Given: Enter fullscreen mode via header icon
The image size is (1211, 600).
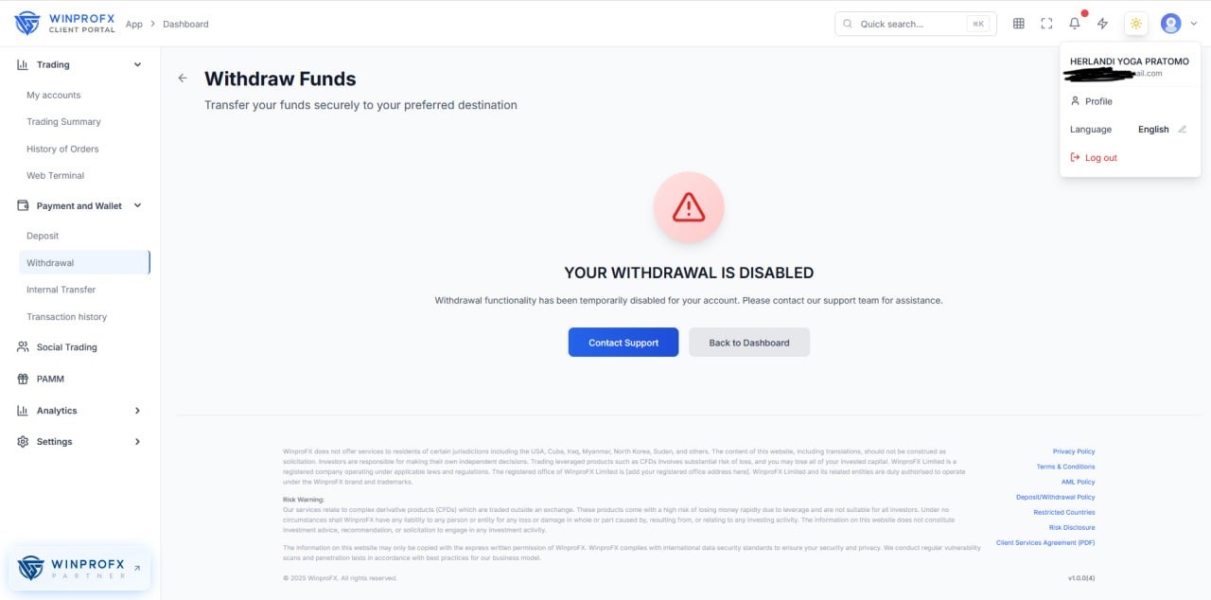Looking at the screenshot, I should (1047, 24).
